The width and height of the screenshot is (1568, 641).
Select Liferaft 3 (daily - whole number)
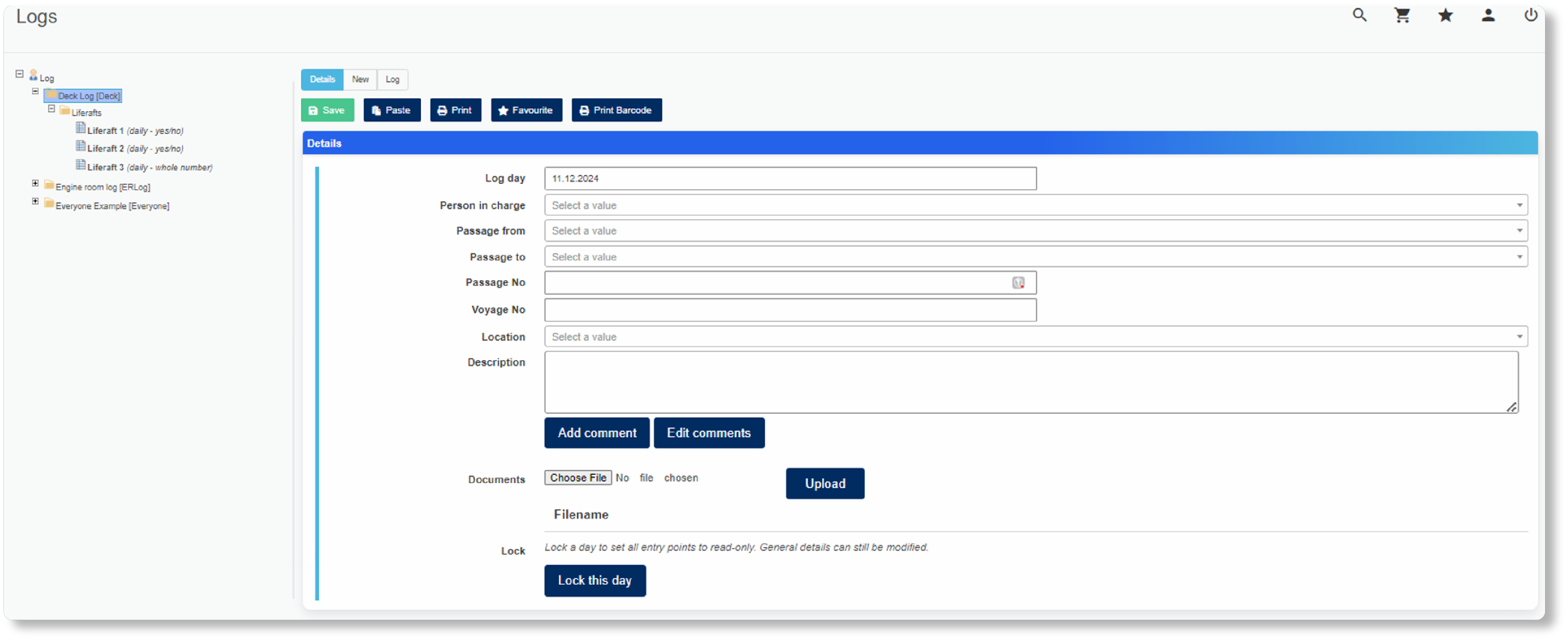point(150,168)
